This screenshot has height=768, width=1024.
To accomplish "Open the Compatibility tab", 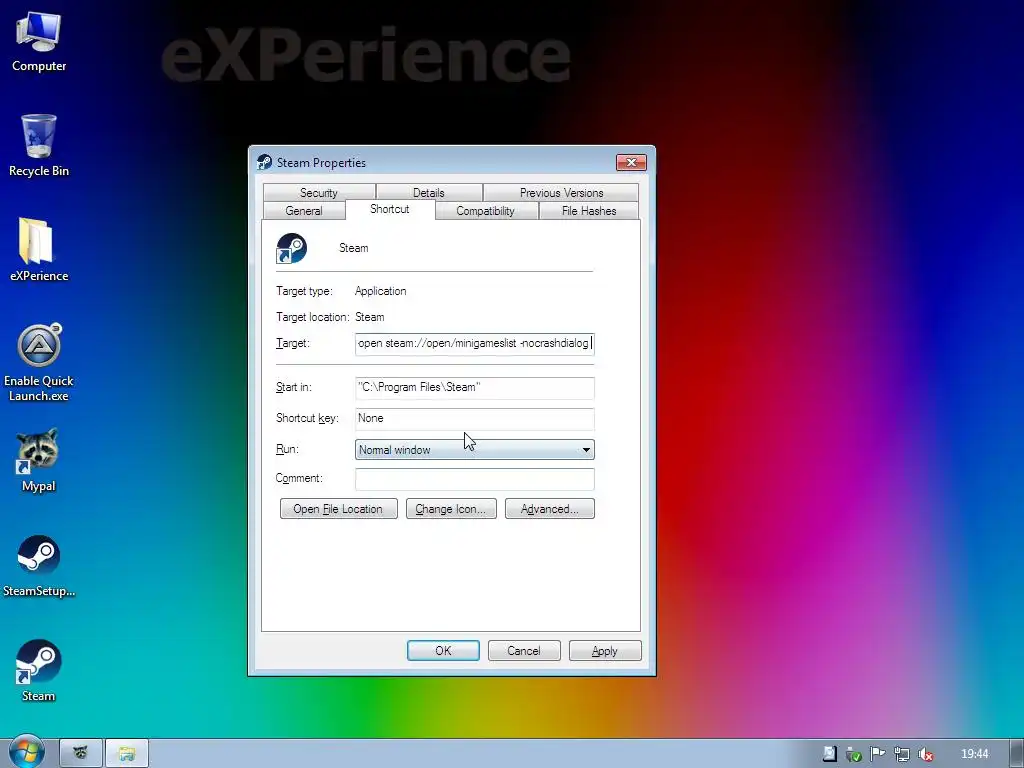I will pos(485,210).
